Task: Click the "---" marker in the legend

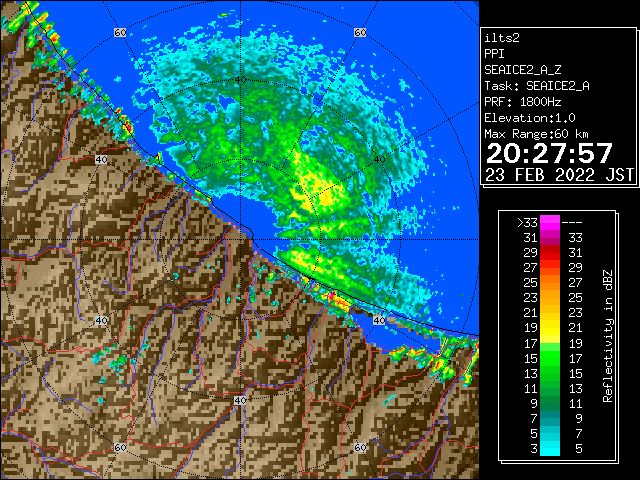Action: (x=572, y=223)
